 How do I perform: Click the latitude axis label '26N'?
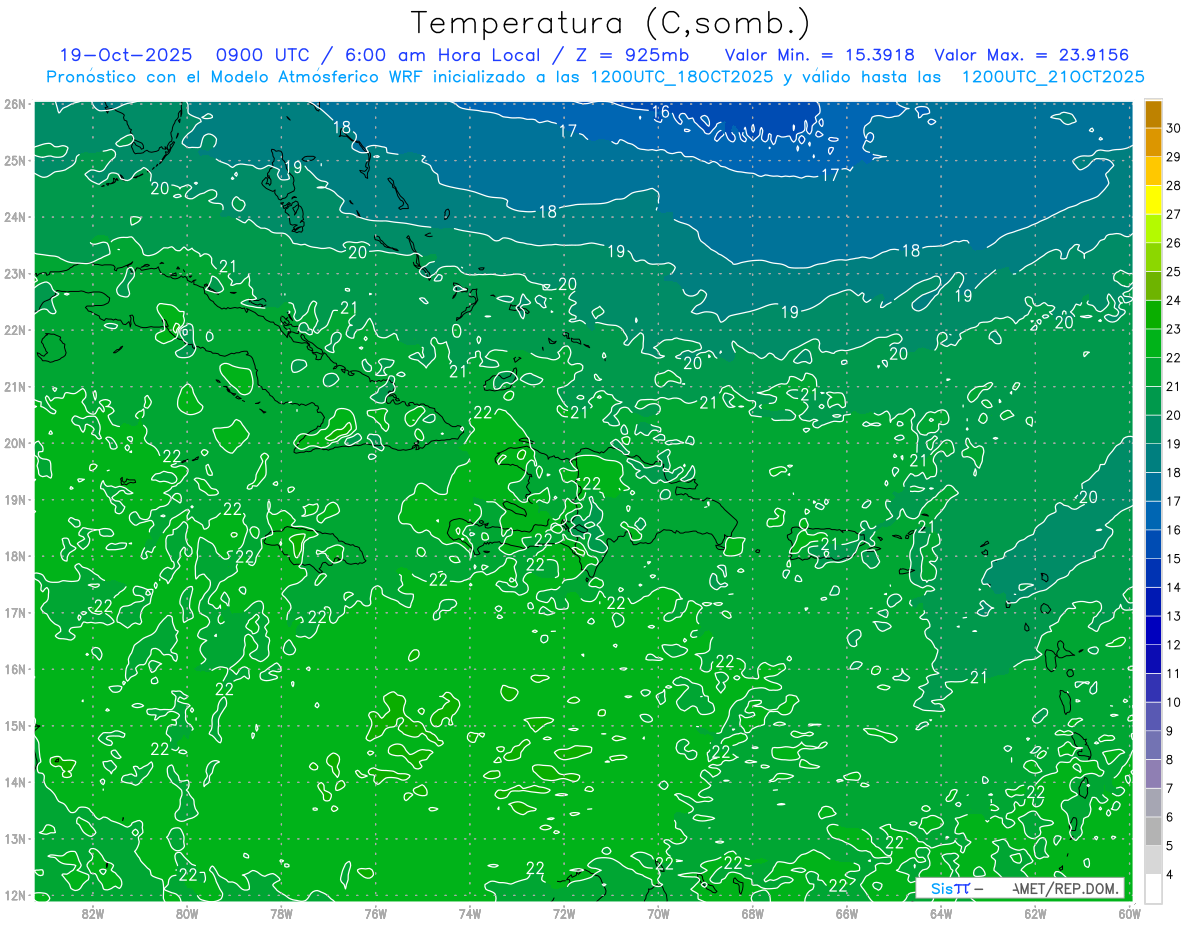[14, 104]
